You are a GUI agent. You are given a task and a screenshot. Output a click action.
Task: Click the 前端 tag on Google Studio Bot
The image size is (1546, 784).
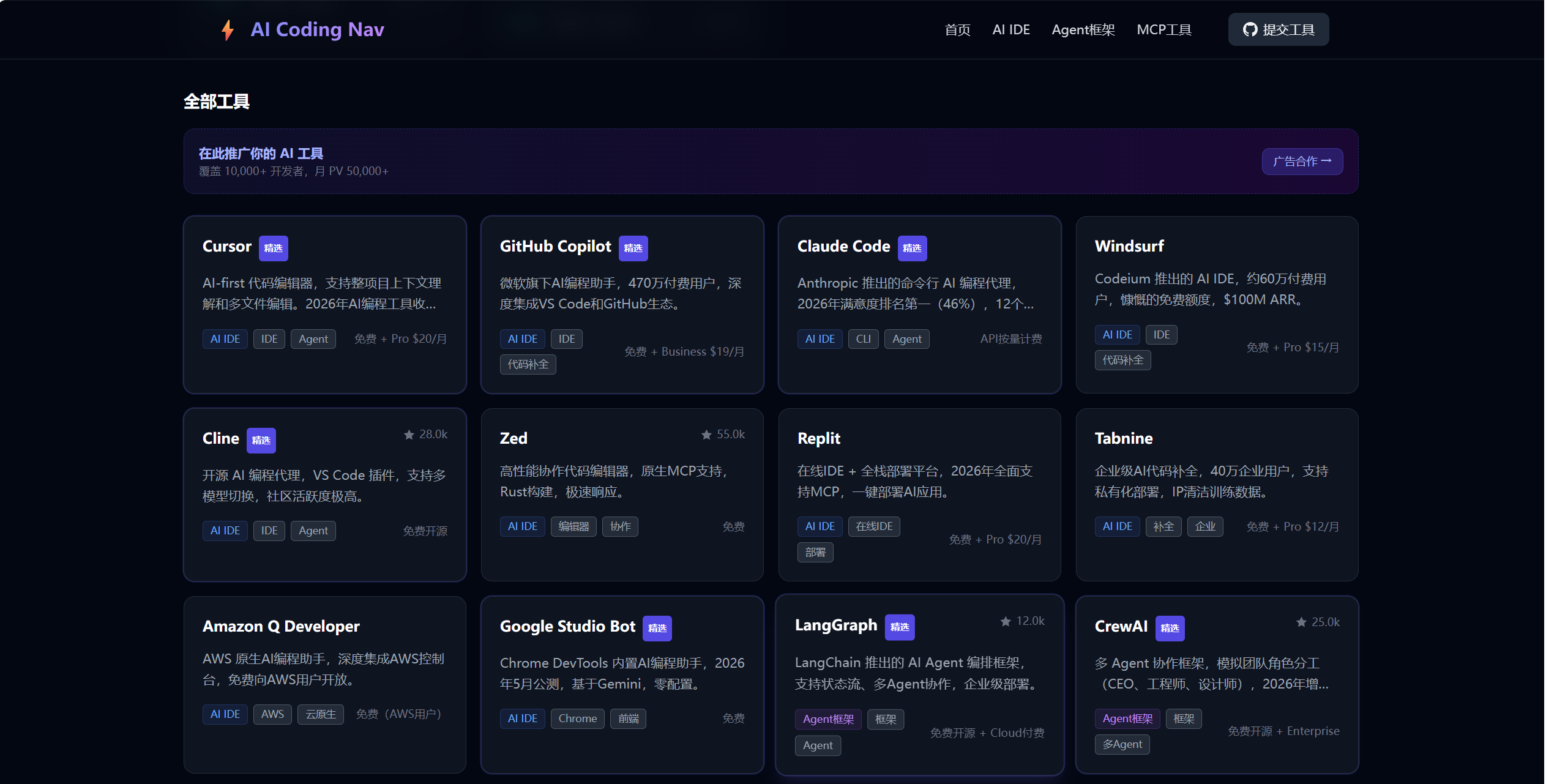[629, 719]
